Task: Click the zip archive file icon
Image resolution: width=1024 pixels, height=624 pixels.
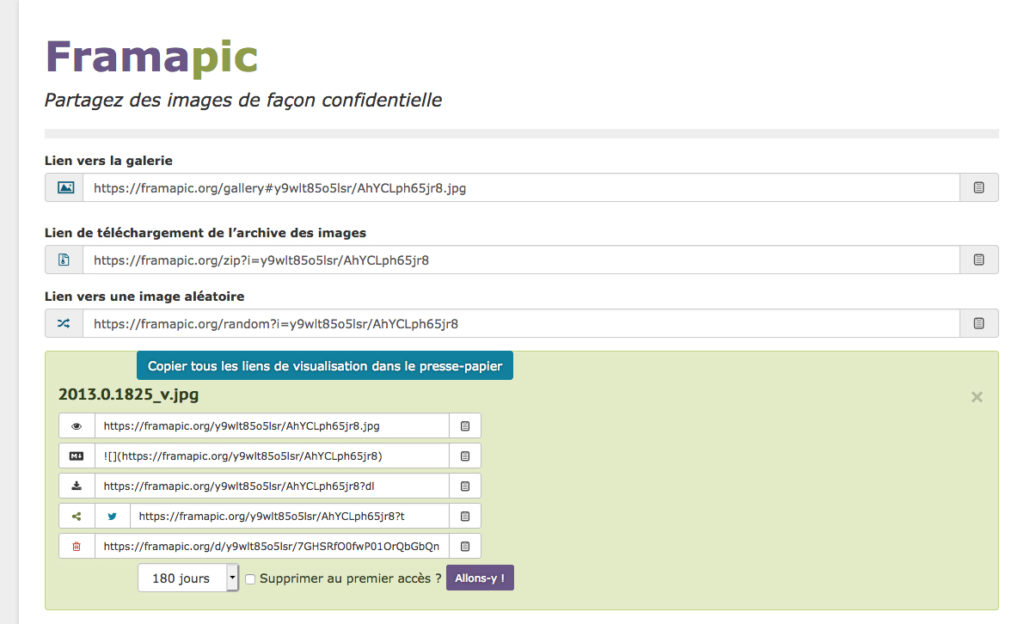Action: pos(64,260)
